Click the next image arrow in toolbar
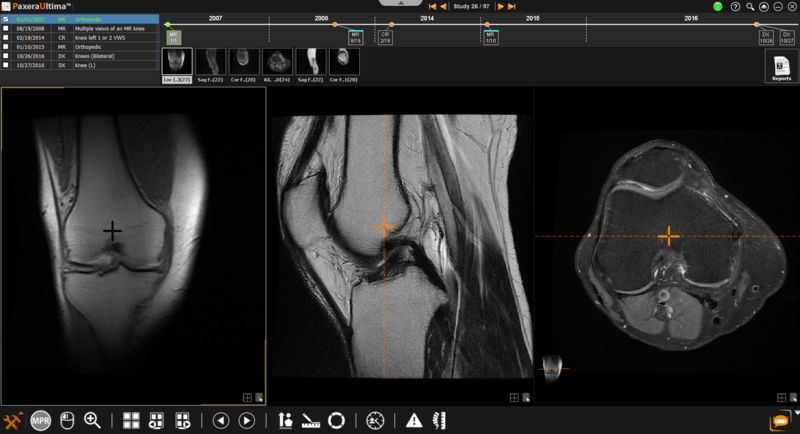Image resolution: width=800 pixels, height=434 pixels. pyautogui.click(x=246, y=420)
